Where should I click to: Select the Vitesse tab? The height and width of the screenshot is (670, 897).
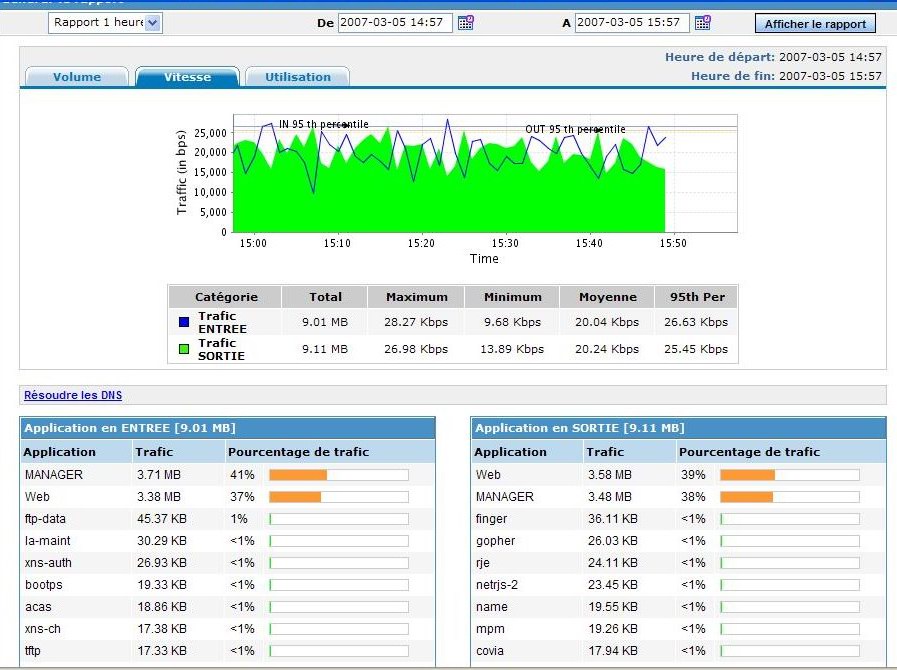click(x=187, y=77)
